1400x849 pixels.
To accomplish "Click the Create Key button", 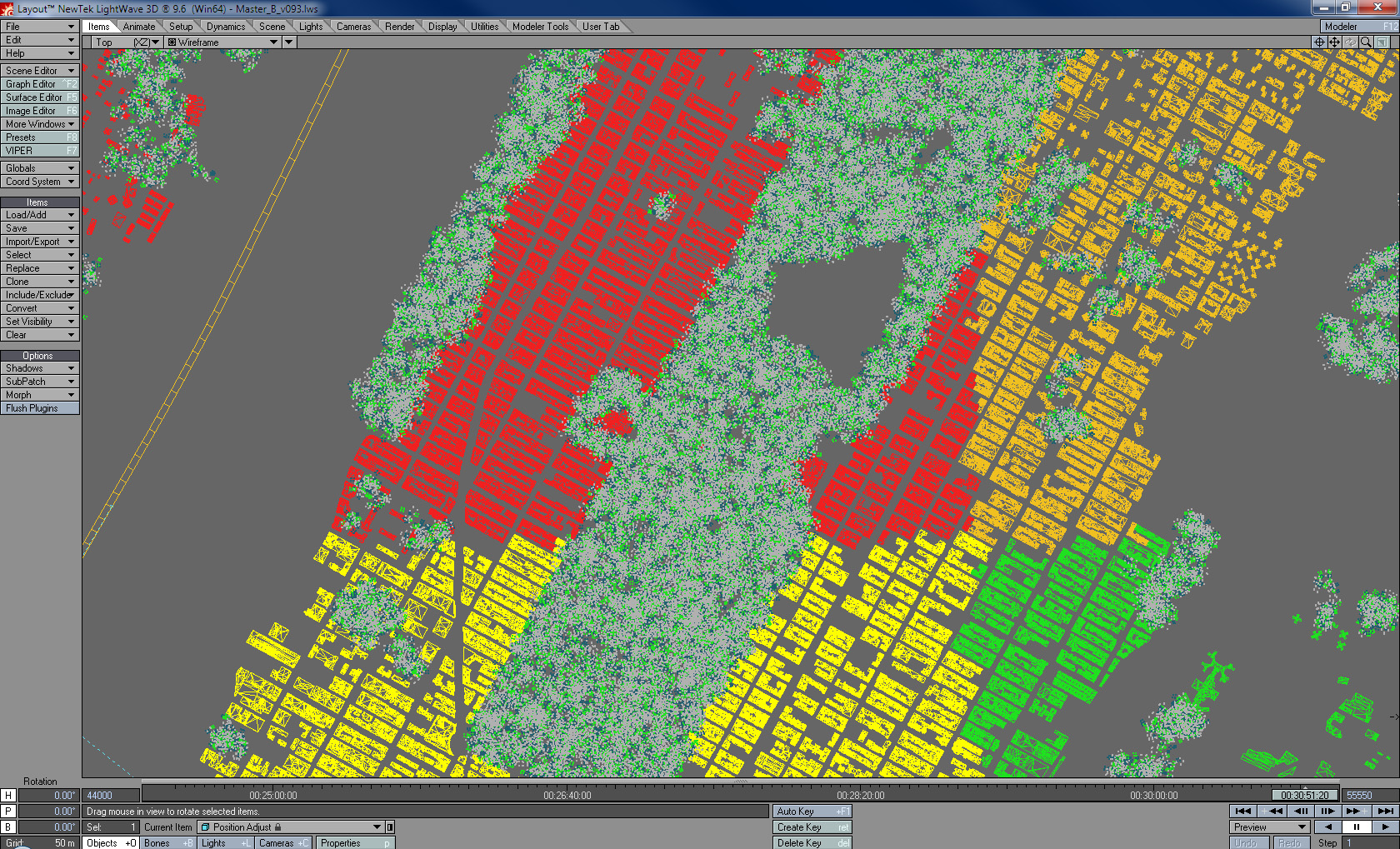I will 812,827.
